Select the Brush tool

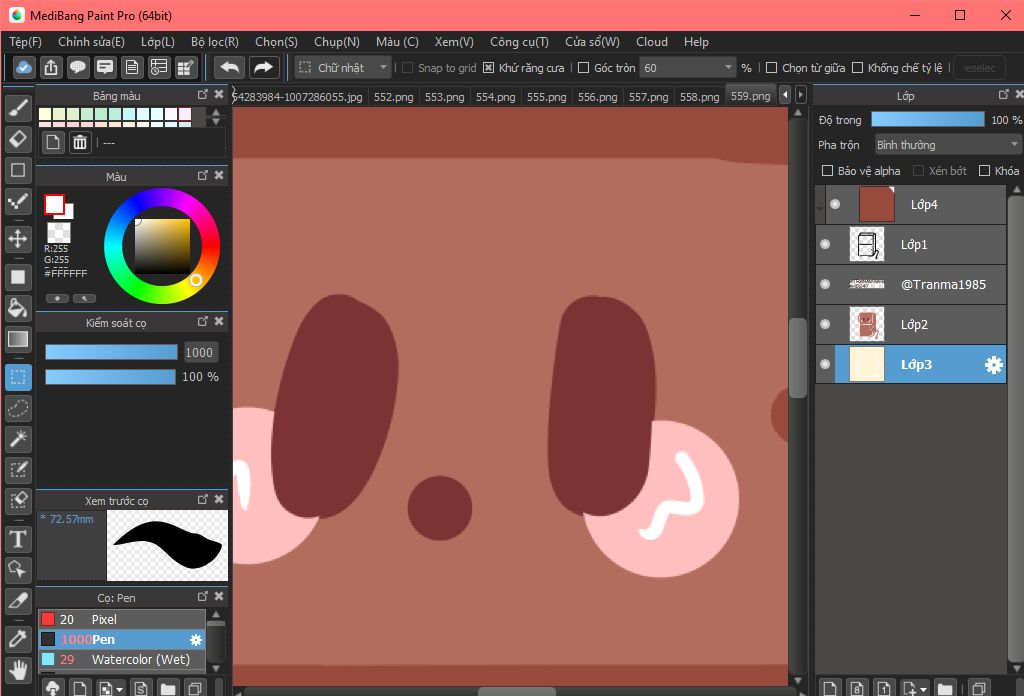tap(18, 108)
